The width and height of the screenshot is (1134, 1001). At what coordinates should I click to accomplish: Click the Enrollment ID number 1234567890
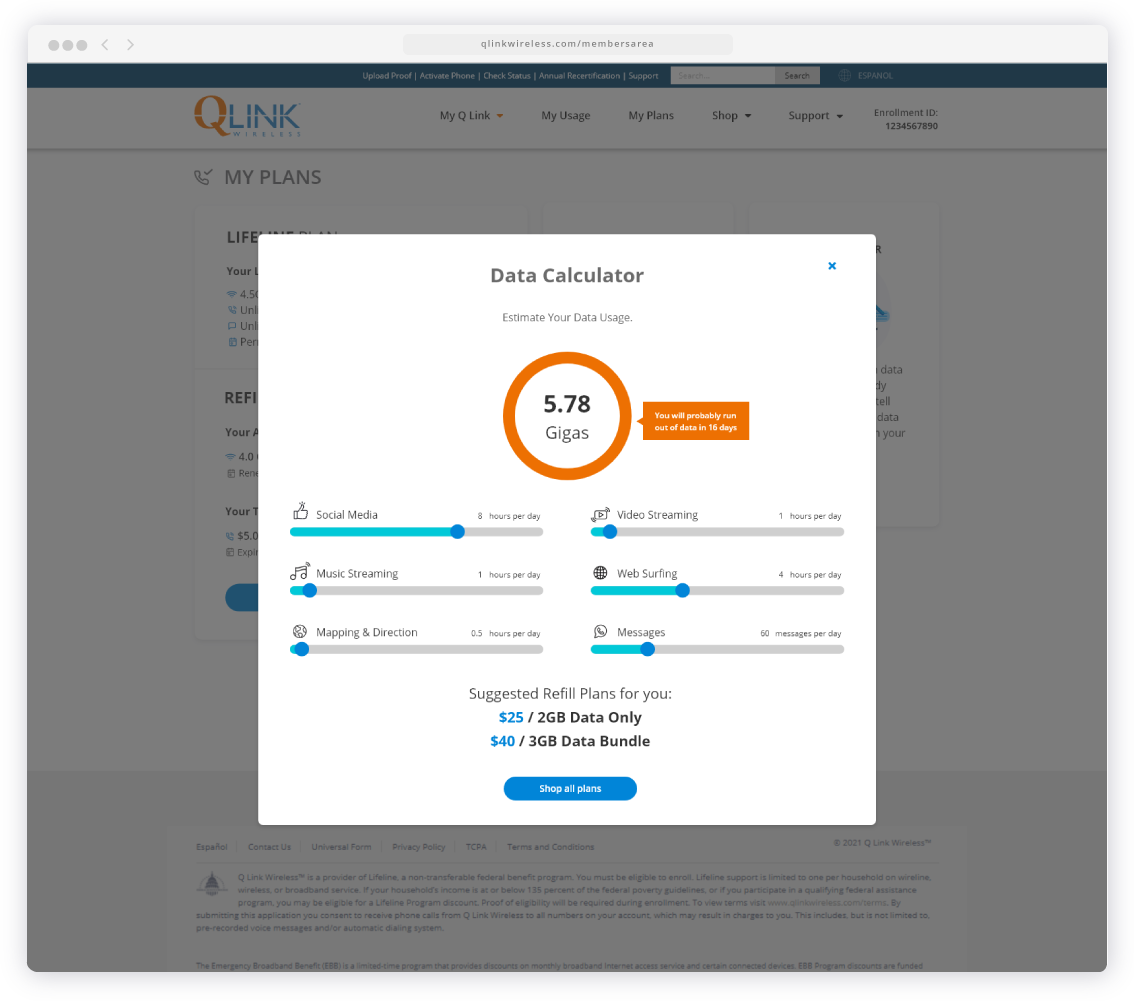[x=911, y=126]
